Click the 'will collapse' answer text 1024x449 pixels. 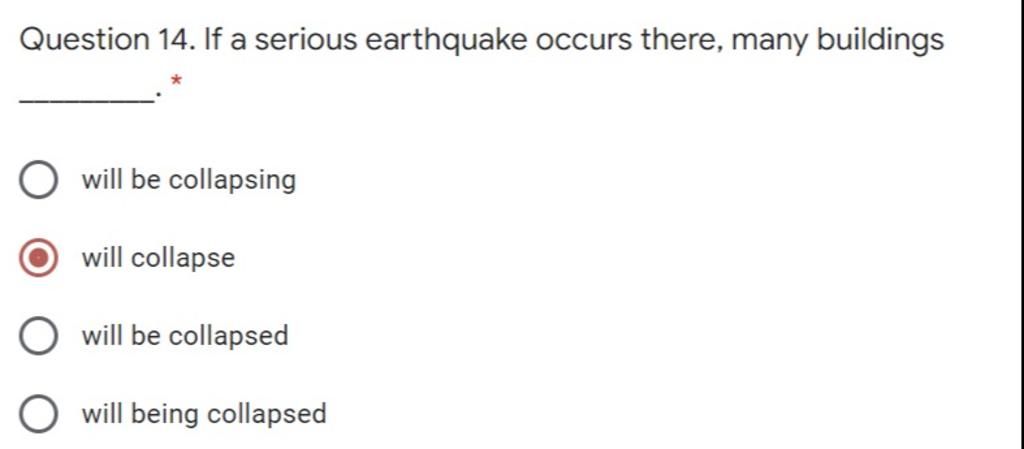pos(158,258)
